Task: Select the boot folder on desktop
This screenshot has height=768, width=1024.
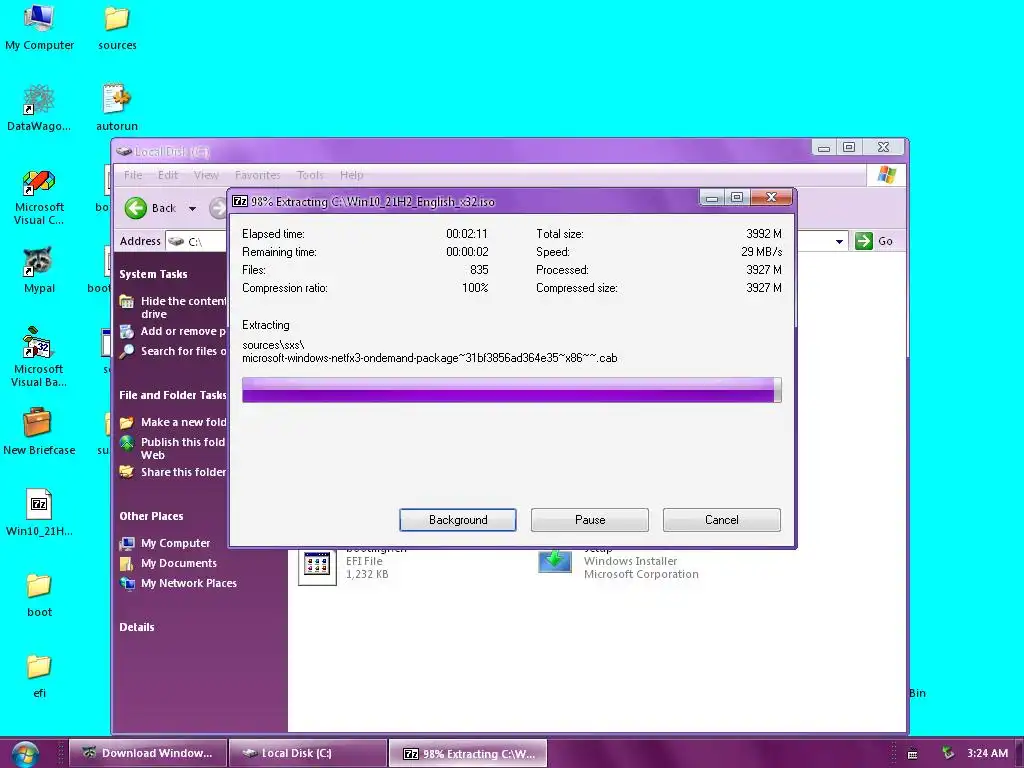Action: pos(39,595)
